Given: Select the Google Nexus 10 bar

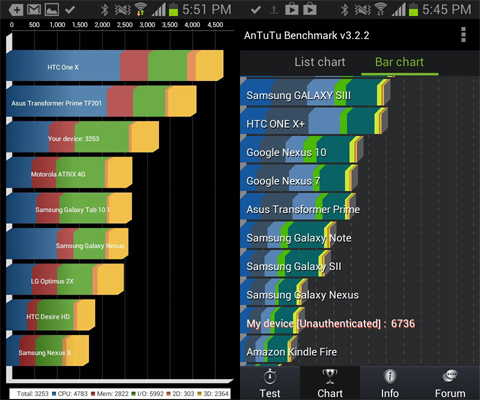Looking at the screenshot, I should click(x=302, y=150).
